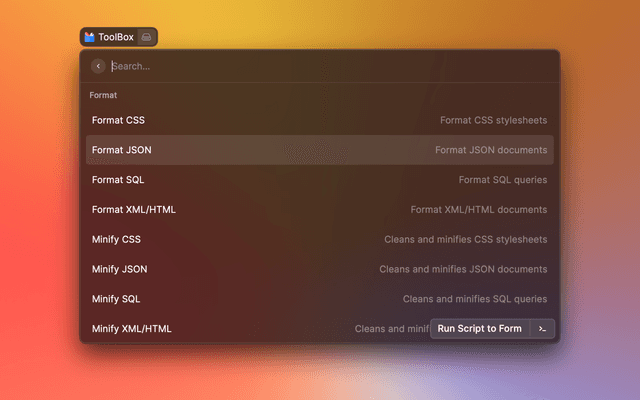Image resolution: width=640 pixels, height=400 pixels.
Task: Select the Format CSS command
Action: pyautogui.click(x=118, y=120)
